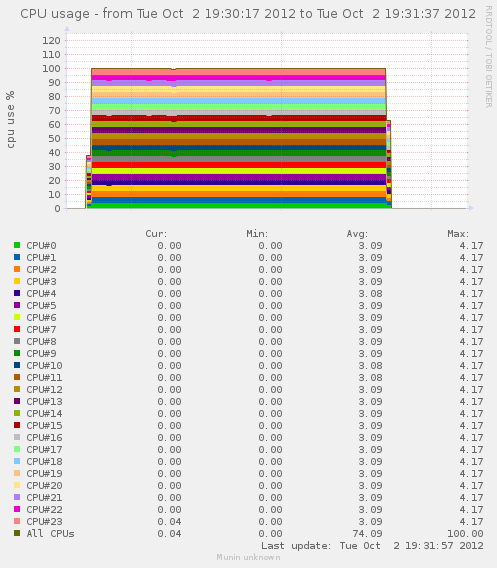Click the red CPU#7 legend swatch
Screen dimensions: 497x568
point(17,329)
